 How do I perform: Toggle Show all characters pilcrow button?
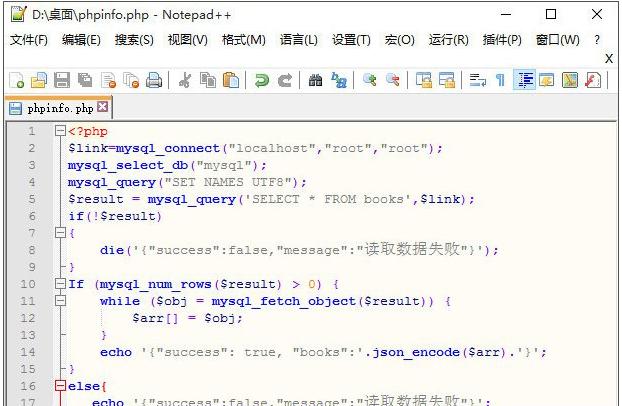[x=500, y=80]
